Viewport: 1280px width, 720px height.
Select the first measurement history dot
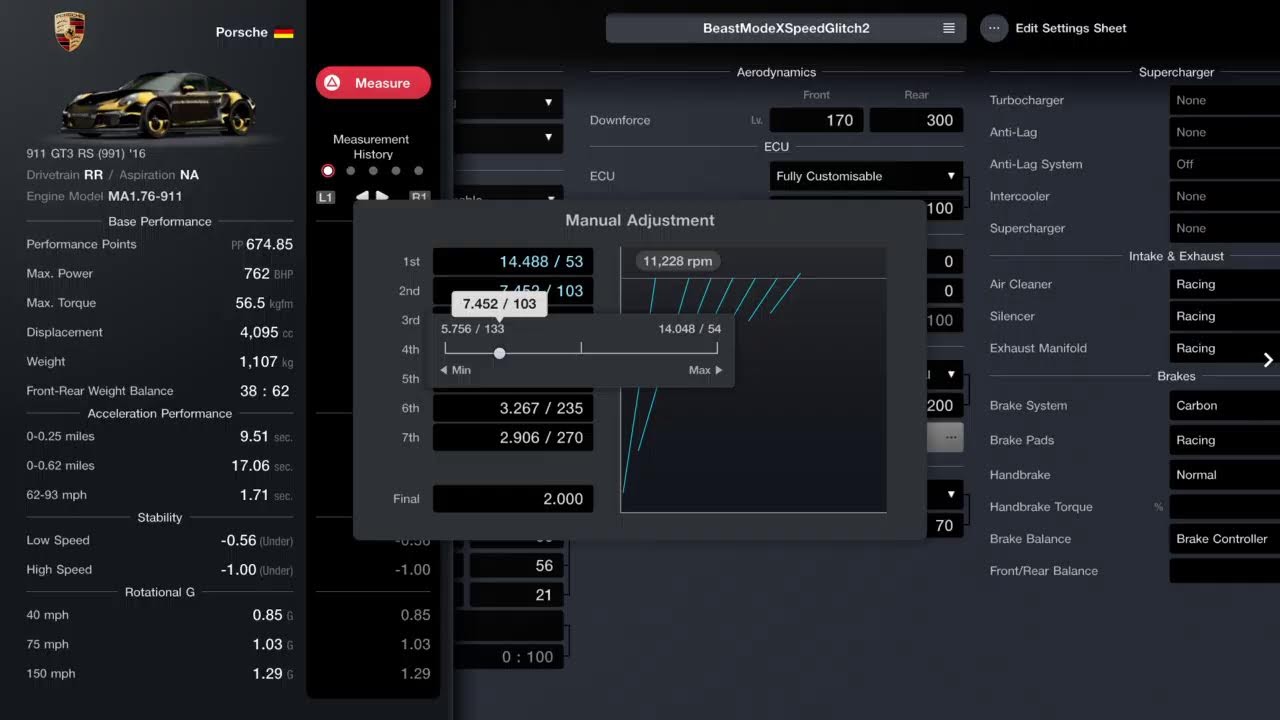328,171
